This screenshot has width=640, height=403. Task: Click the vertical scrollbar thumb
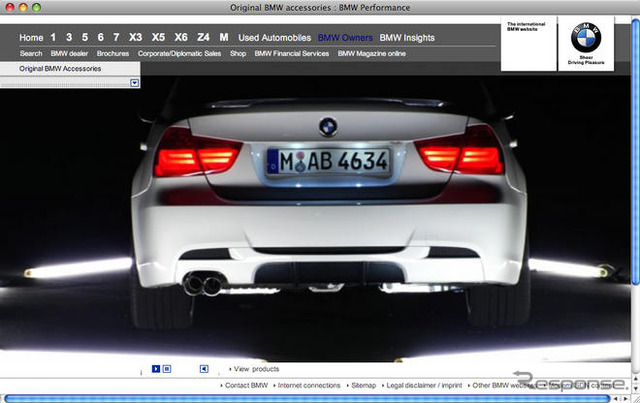(x=636, y=152)
